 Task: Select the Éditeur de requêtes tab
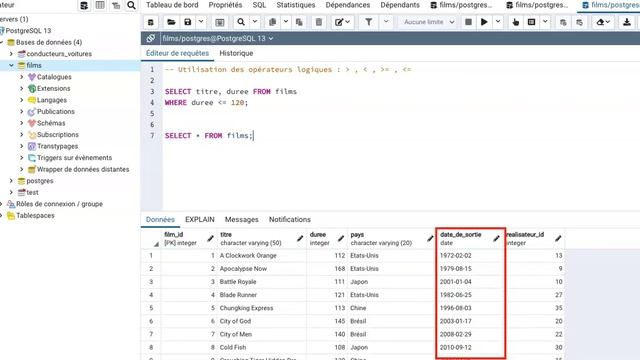(178, 53)
